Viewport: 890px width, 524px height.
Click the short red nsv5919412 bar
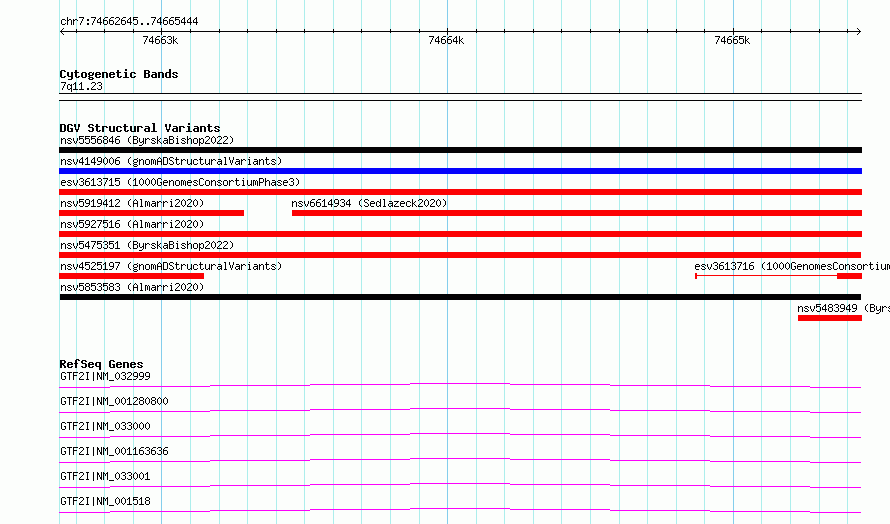152,213
